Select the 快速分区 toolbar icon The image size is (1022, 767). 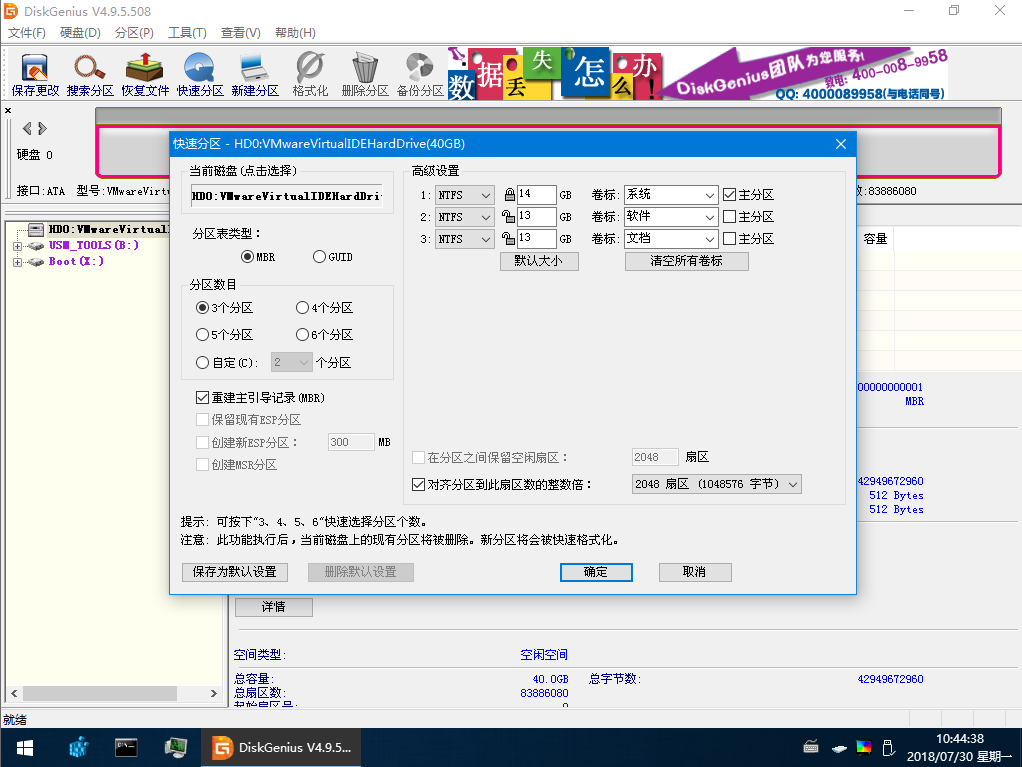click(x=199, y=75)
